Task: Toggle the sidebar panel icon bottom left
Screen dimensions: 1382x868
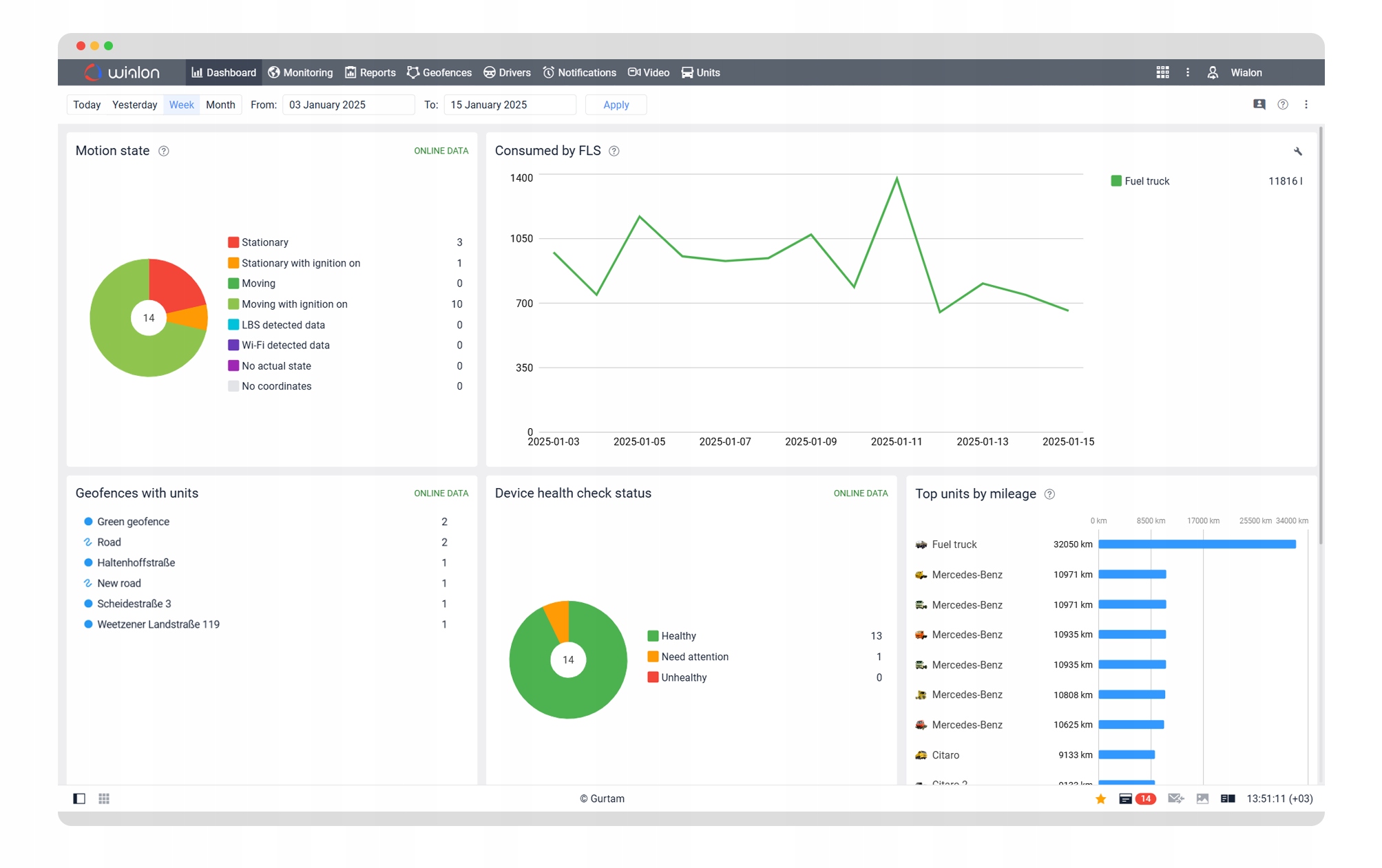Action: click(x=79, y=798)
